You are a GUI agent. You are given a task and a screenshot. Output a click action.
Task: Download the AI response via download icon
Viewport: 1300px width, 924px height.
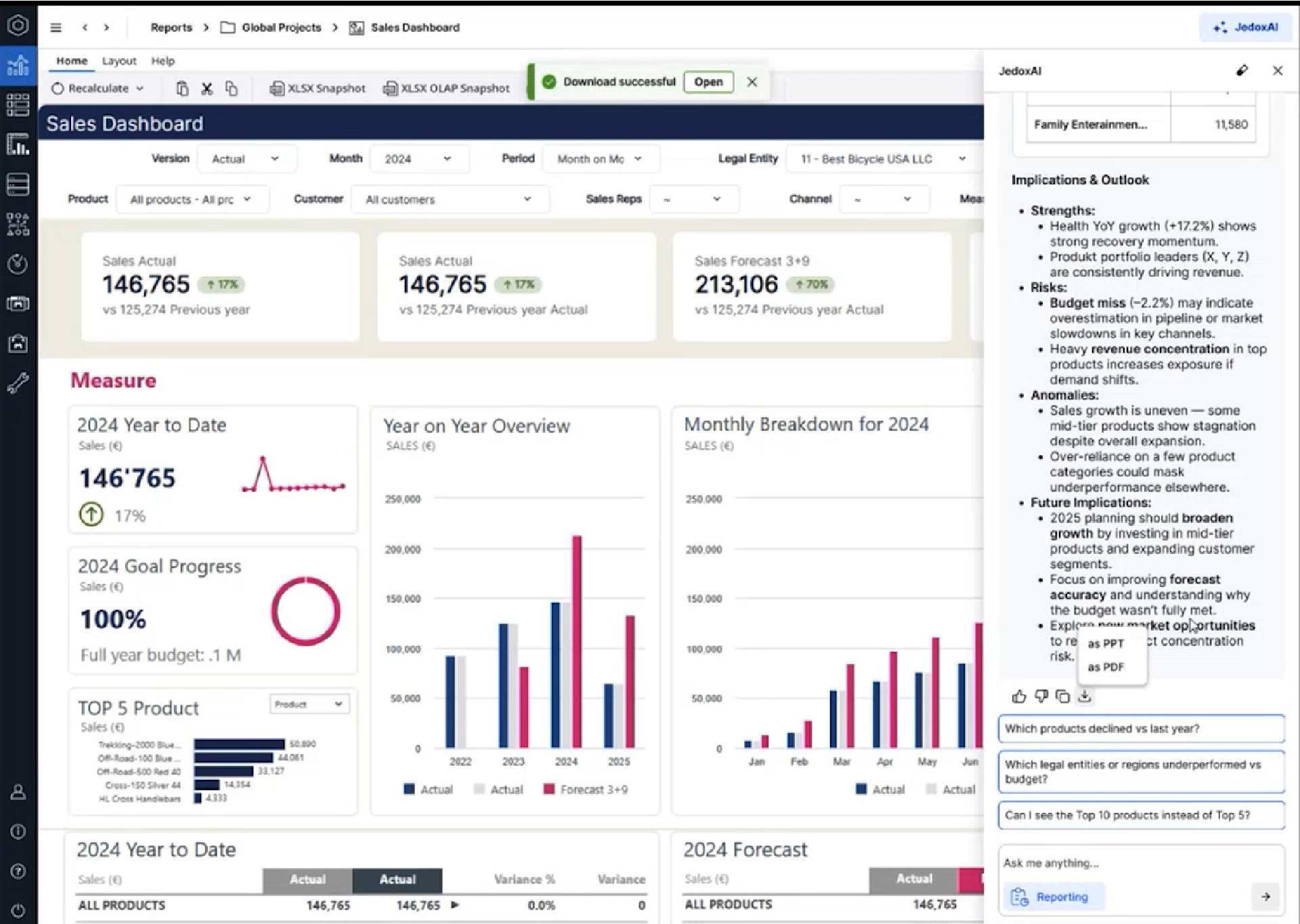[1085, 697]
